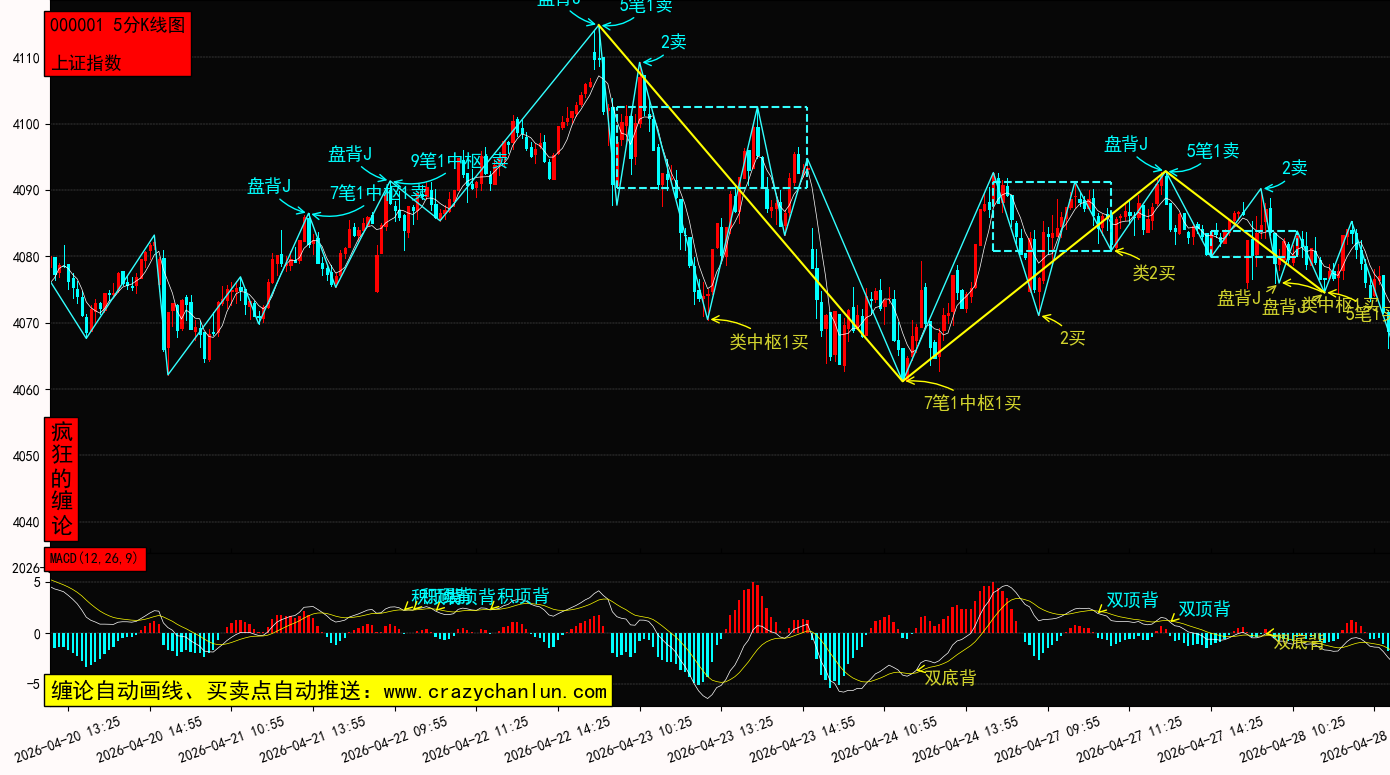This screenshot has height=775, width=1390.
Task: Select the leftmost 盘背J annotation
Action: tap(269, 186)
